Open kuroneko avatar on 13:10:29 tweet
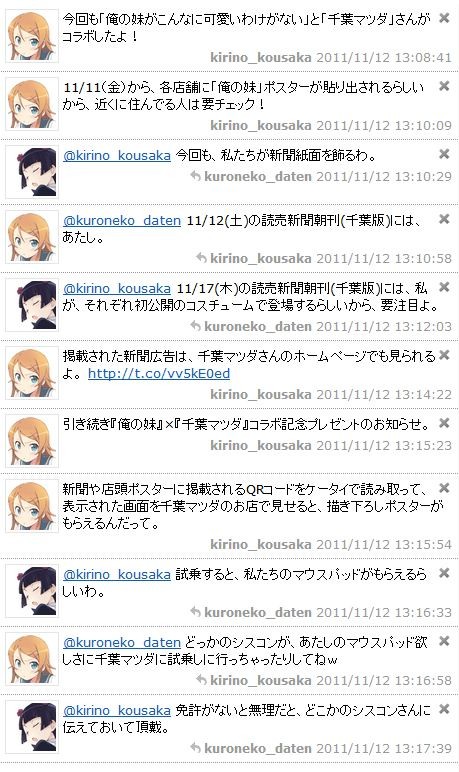The width and height of the screenshot is (459, 772). point(32,172)
